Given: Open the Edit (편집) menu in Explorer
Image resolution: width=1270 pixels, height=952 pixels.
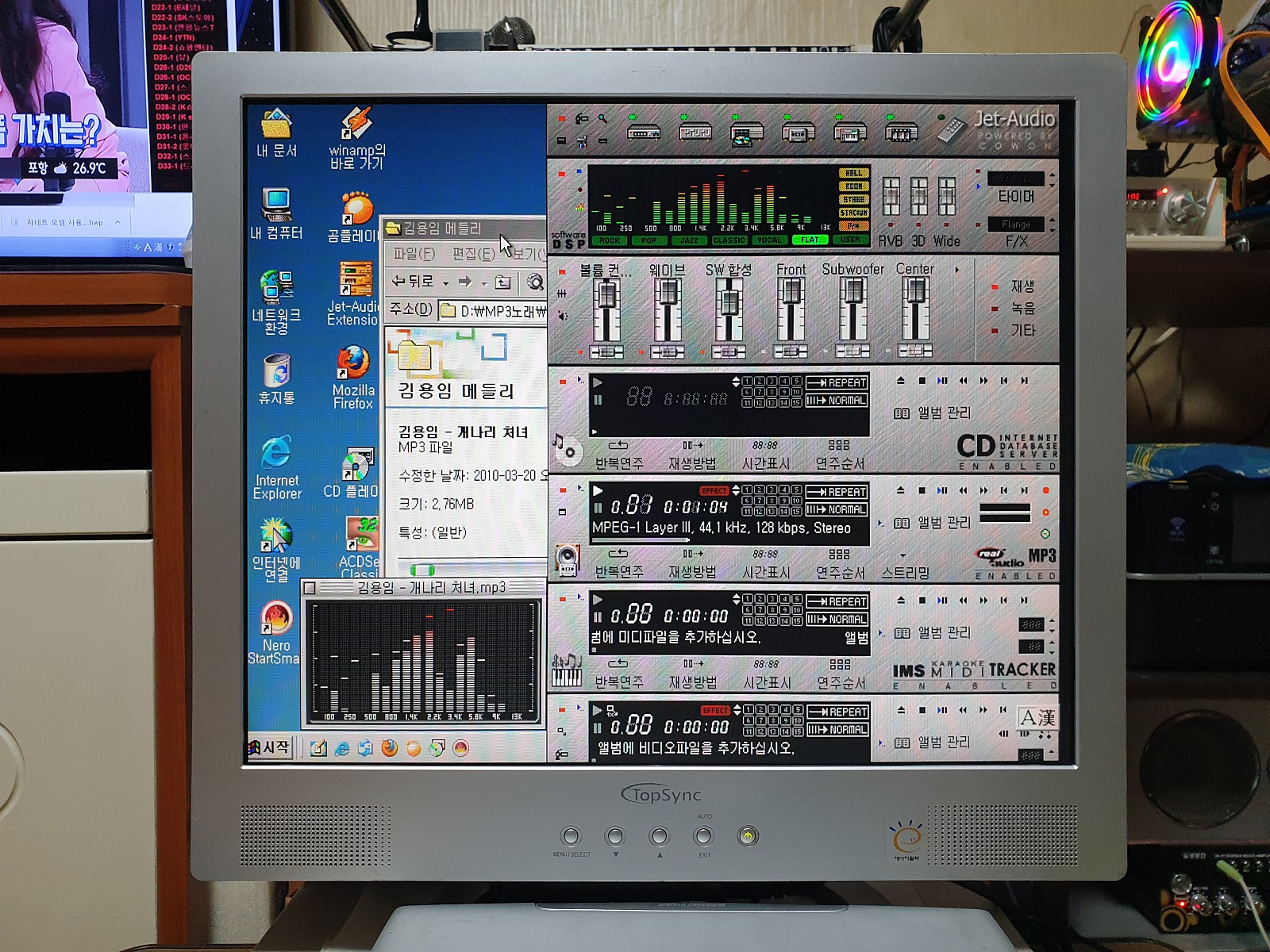Looking at the screenshot, I should pos(473,254).
